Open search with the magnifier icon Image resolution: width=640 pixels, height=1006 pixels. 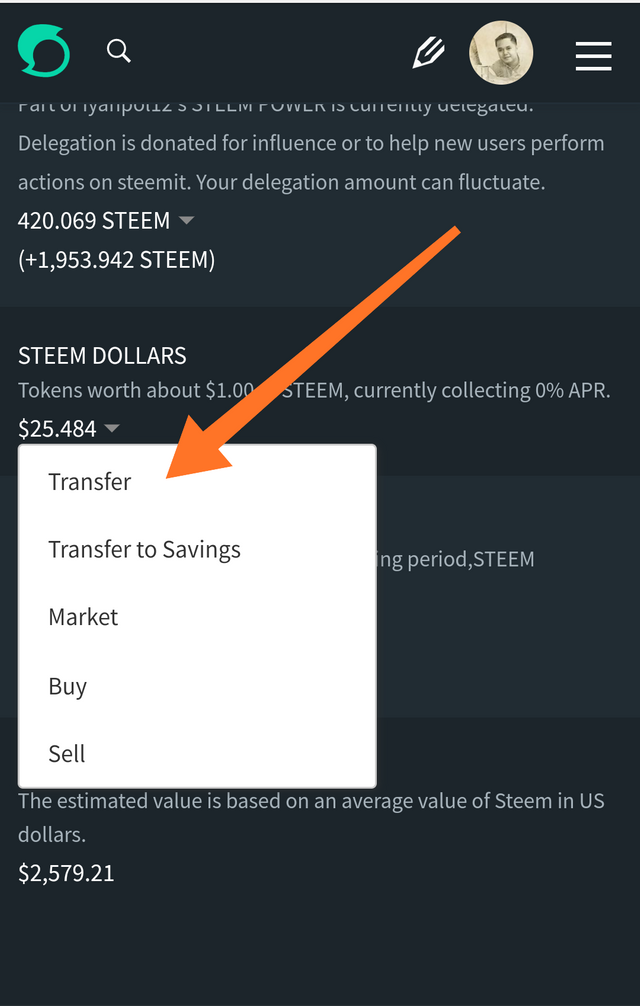click(119, 51)
